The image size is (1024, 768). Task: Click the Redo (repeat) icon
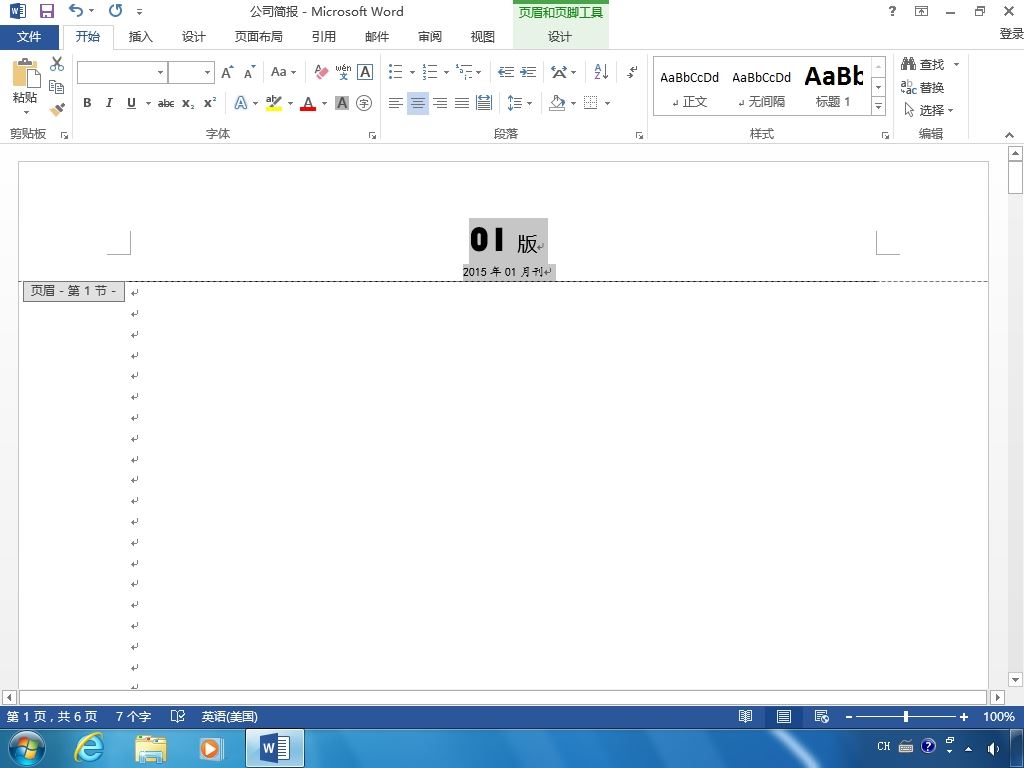pyautogui.click(x=116, y=10)
